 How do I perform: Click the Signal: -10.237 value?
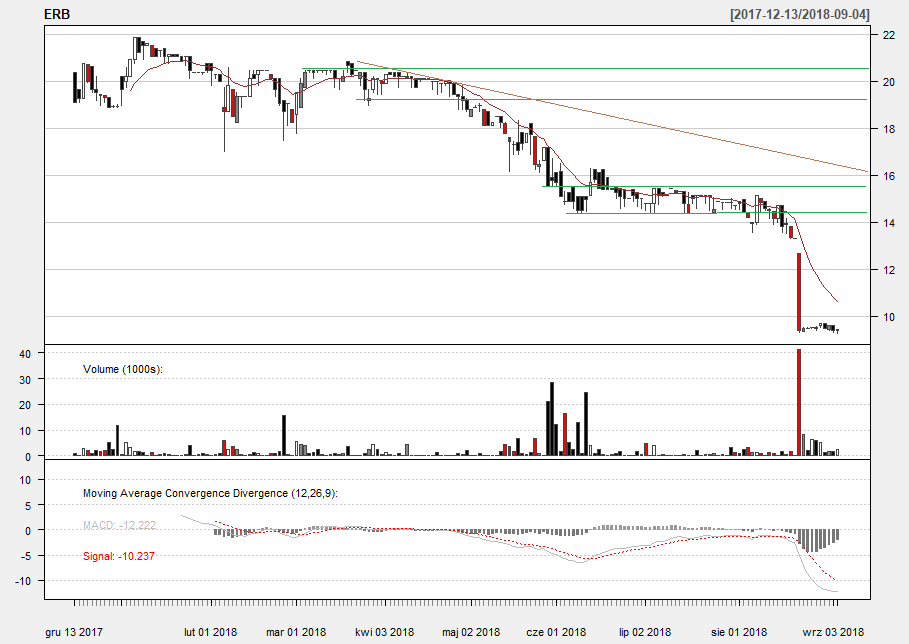(119, 556)
